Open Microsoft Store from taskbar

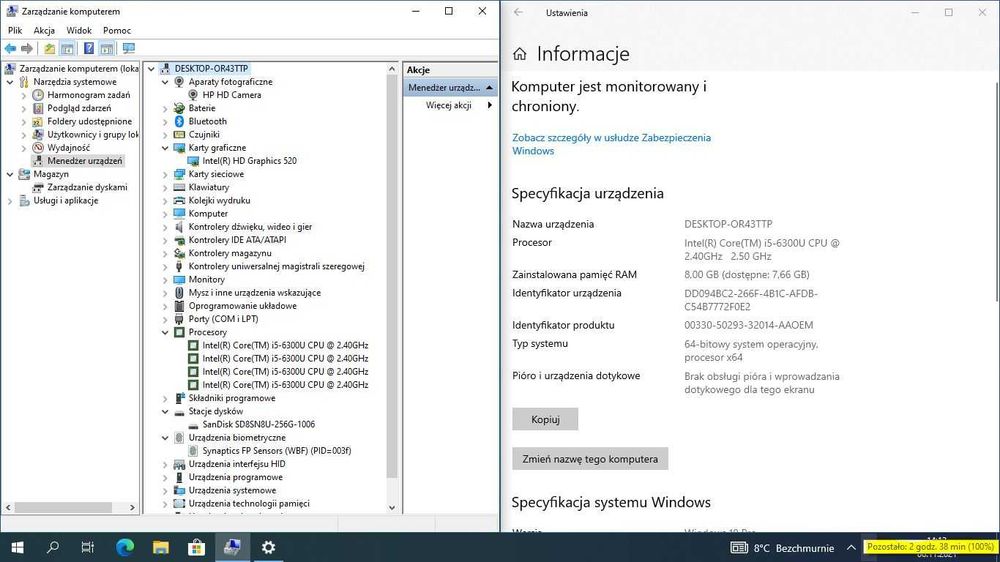196,547
